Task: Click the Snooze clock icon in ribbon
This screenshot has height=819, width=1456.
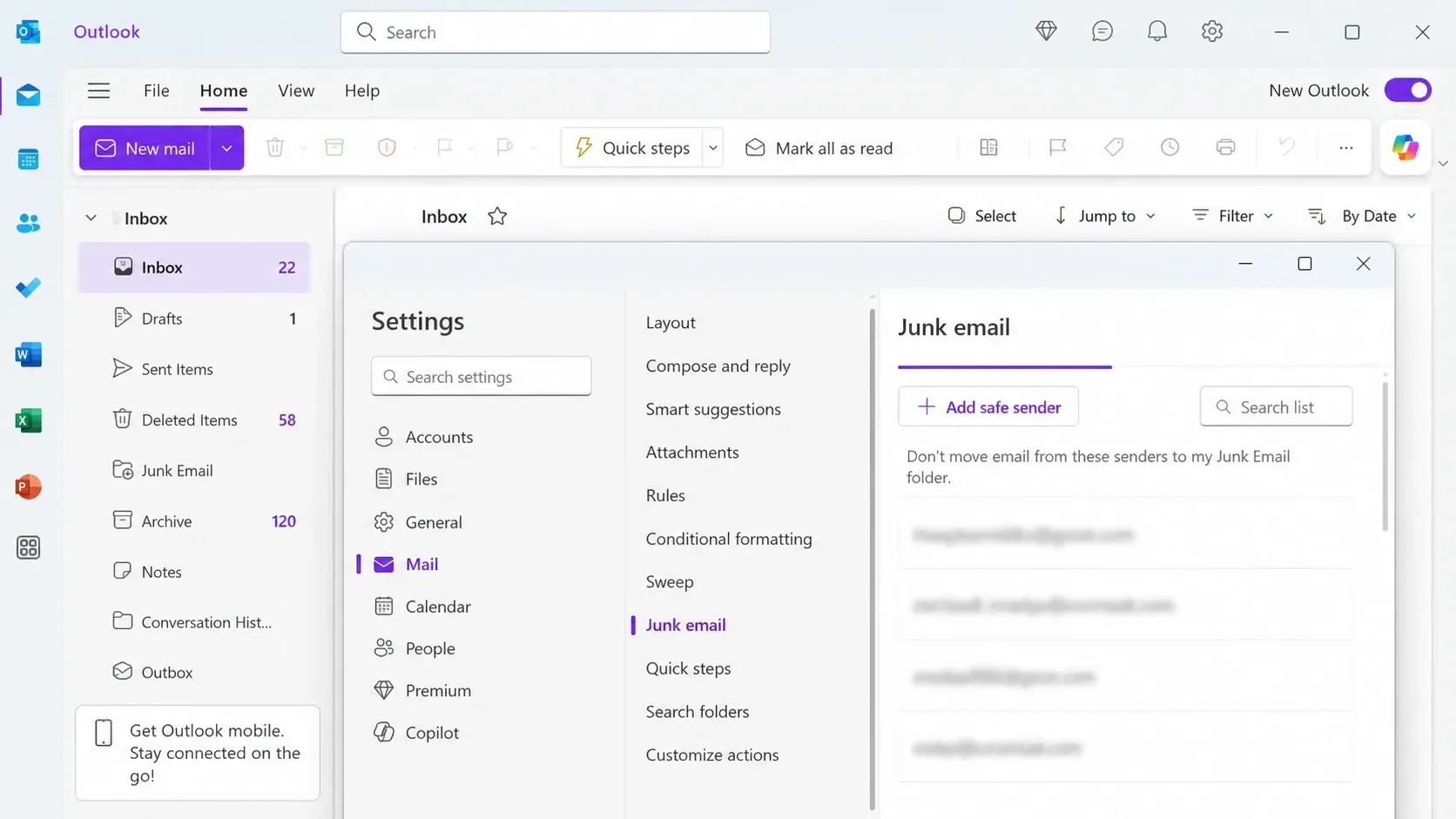Action: (x=1170, y=147)
